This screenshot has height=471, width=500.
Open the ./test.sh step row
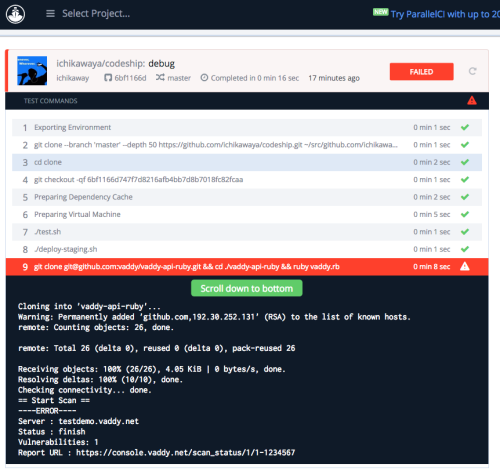pyautogui.click(x=247, y=232)
